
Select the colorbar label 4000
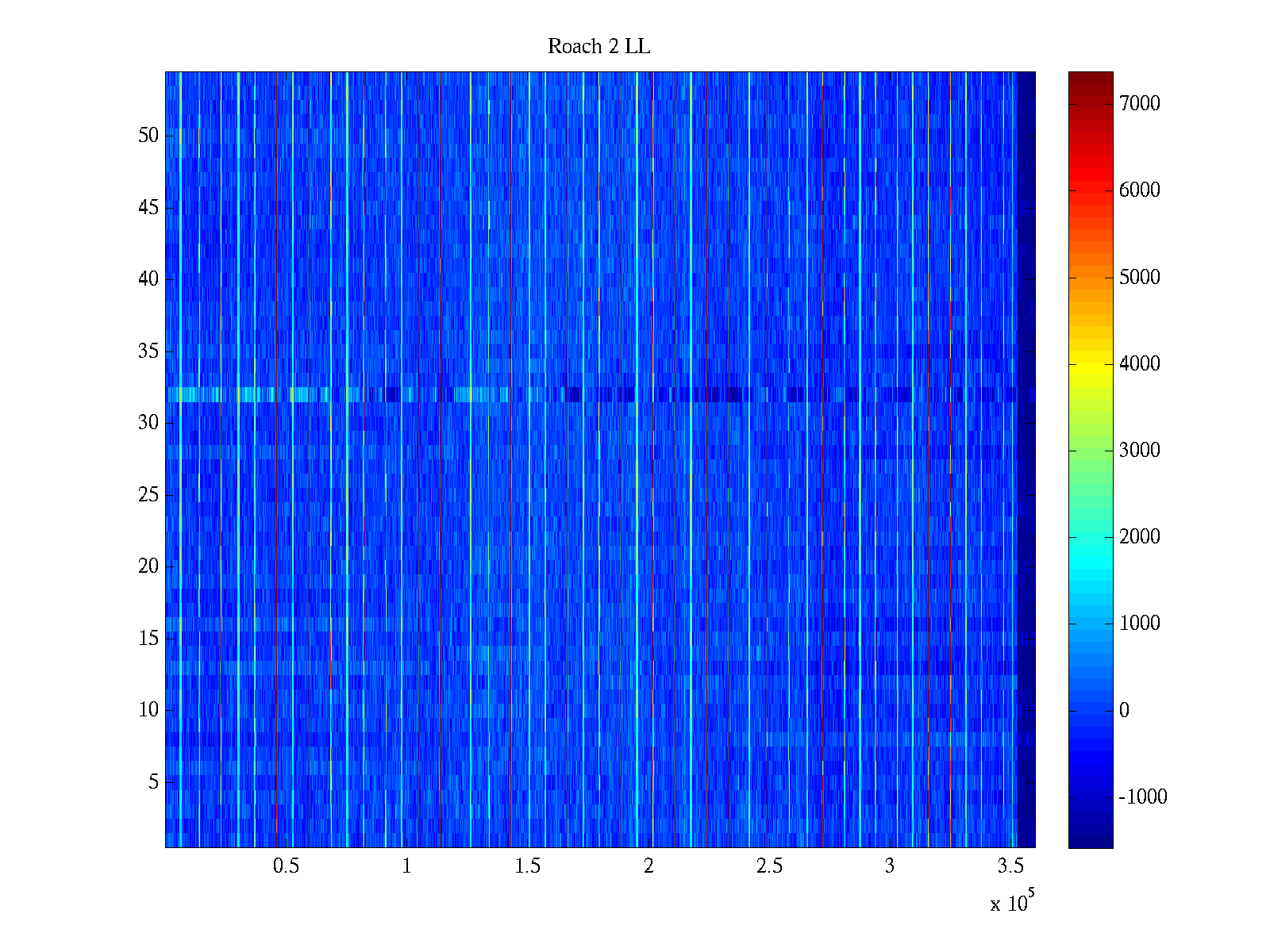1139,364
